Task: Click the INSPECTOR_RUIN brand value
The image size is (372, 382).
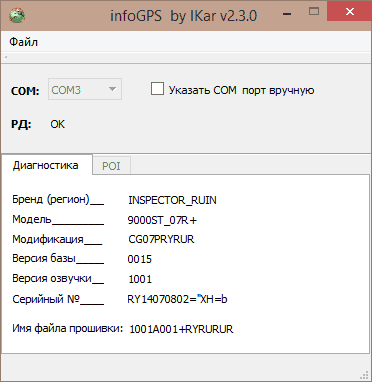Action: (172, 200)
